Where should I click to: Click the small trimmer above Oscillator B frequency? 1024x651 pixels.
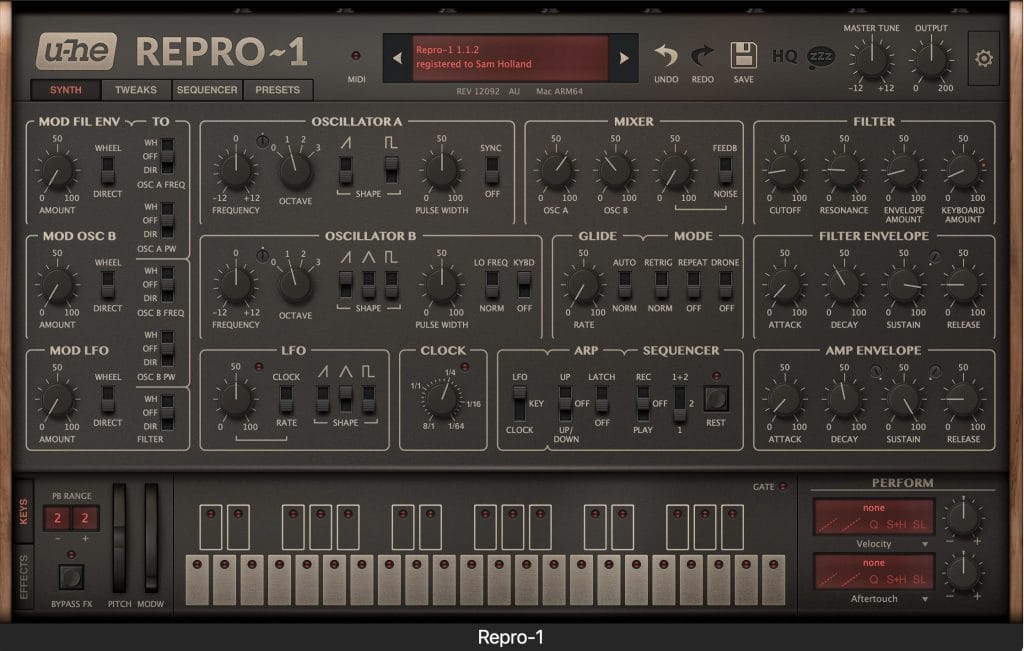point(262,255)
